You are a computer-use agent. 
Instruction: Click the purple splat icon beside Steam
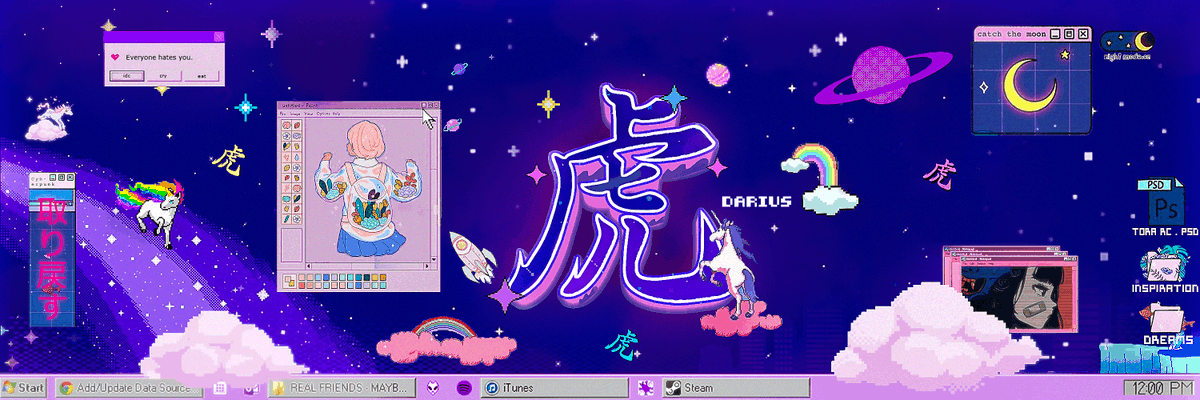pos(646,388)
